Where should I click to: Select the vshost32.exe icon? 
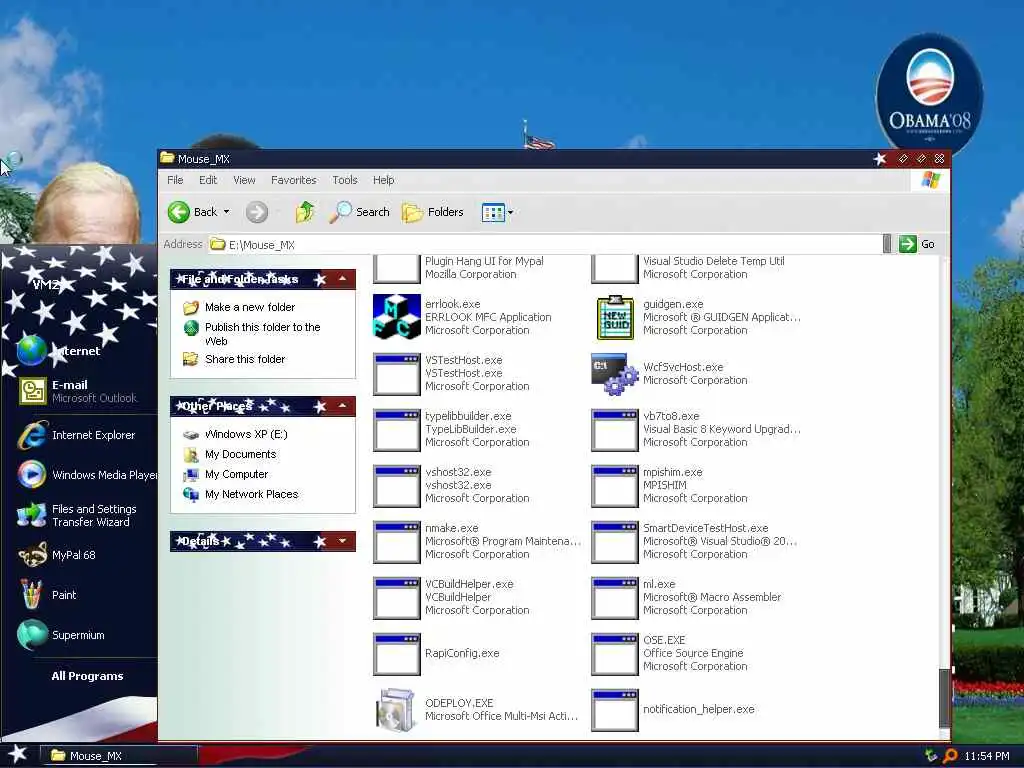pyautogui.click(x=396, y=486)
